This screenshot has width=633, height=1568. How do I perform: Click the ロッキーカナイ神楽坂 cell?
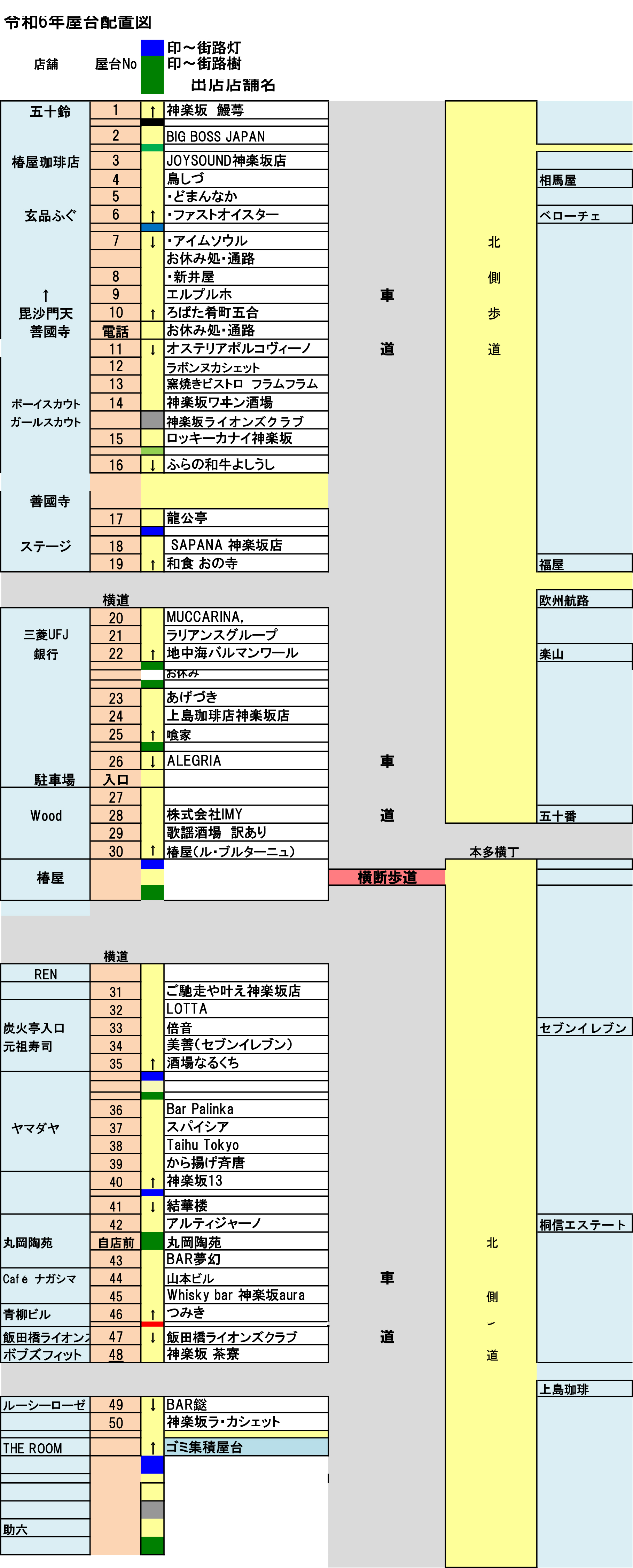(x=246, y=438)
